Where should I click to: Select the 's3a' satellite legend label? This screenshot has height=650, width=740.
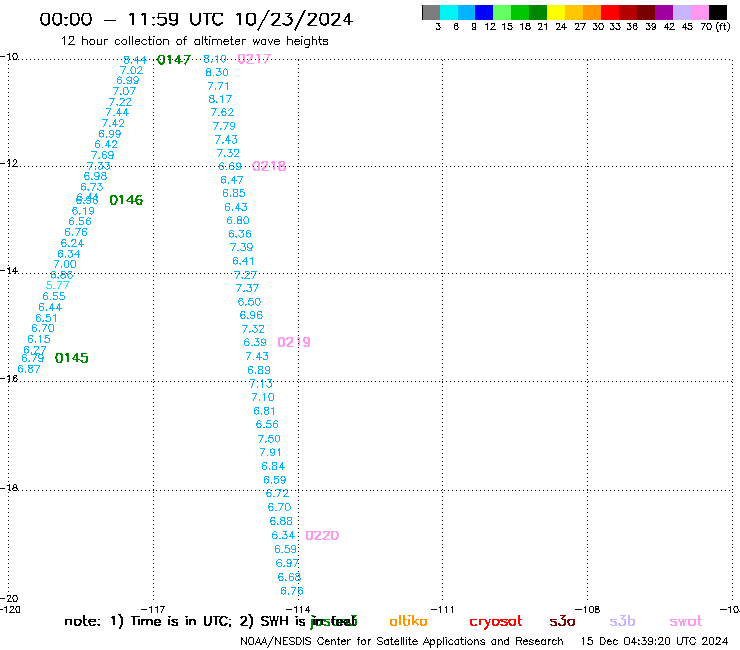point(562,622)
